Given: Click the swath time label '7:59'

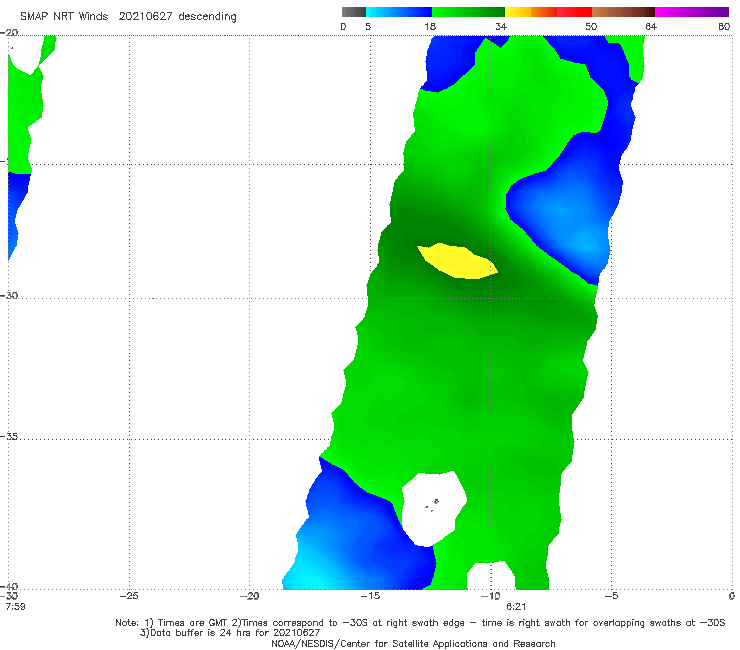Looking at the screenshot, I should tap(15, 607).
